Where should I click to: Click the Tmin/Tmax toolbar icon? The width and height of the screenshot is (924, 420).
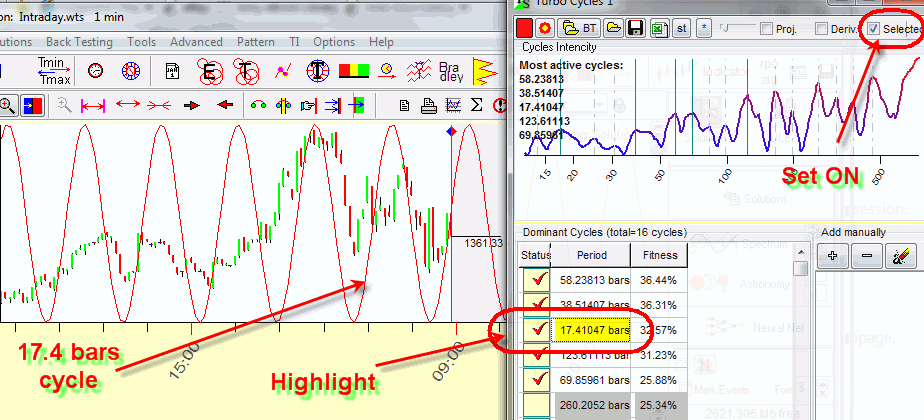click(x=51, y=71)
